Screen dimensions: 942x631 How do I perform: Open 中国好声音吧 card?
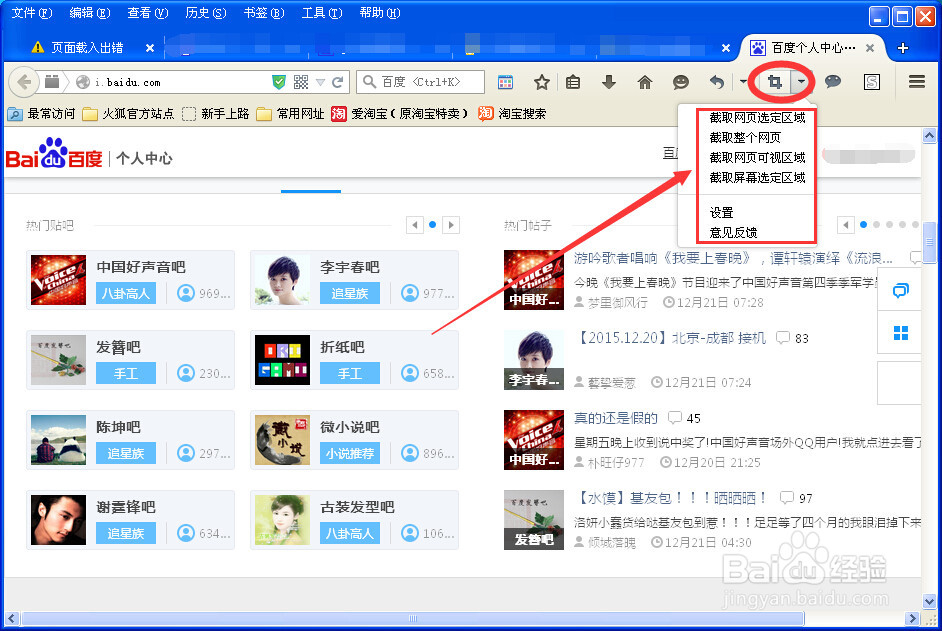130,280
